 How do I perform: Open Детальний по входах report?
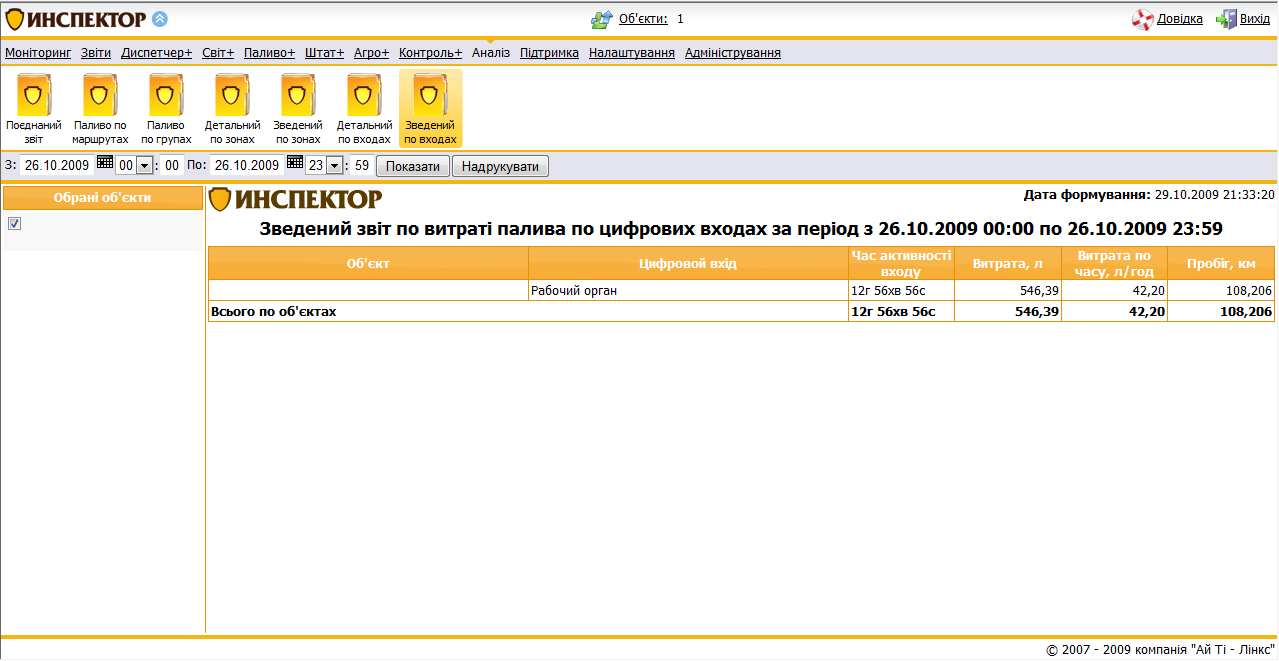point(365,108)
